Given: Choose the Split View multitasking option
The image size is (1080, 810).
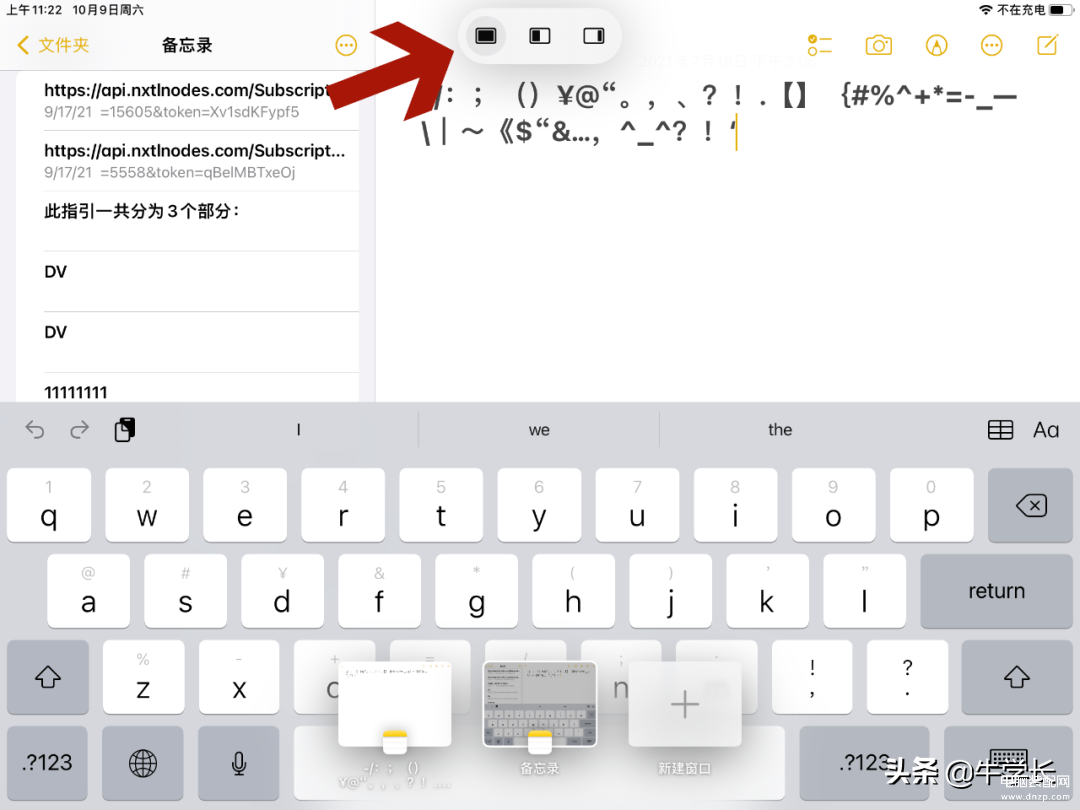Looking at the screenshot, I should pyautogui.click(x=539, y=36).
